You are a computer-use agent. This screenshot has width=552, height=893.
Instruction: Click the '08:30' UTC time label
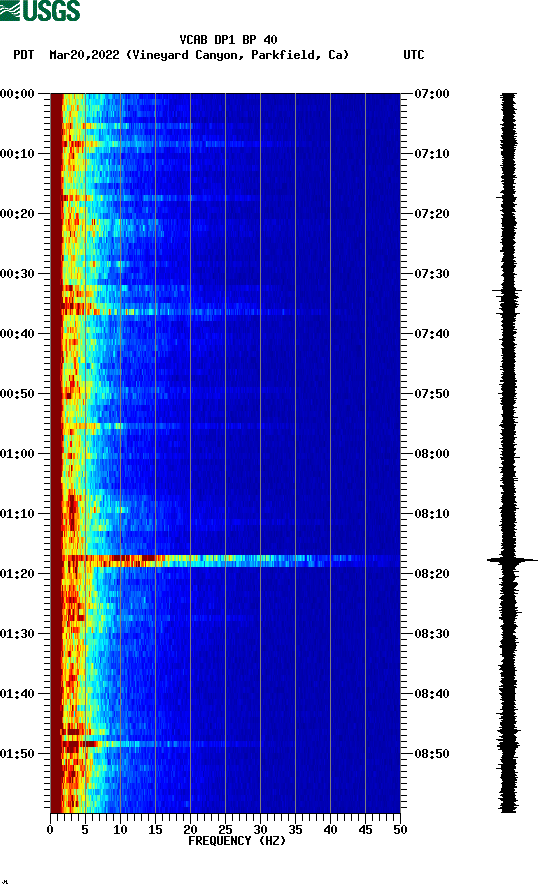point(432,634)
